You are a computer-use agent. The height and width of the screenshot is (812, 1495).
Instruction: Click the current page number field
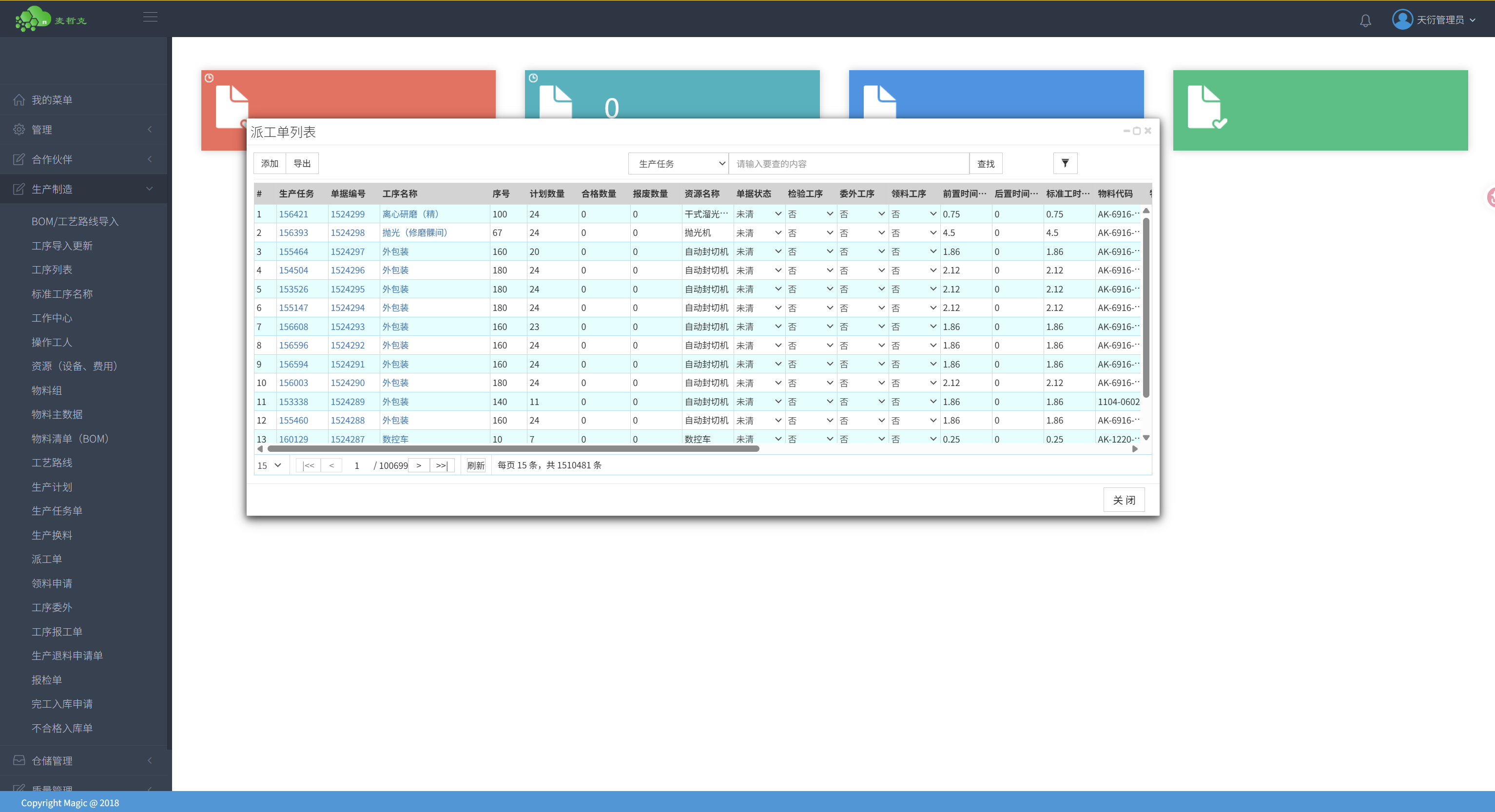pos(357,465)
